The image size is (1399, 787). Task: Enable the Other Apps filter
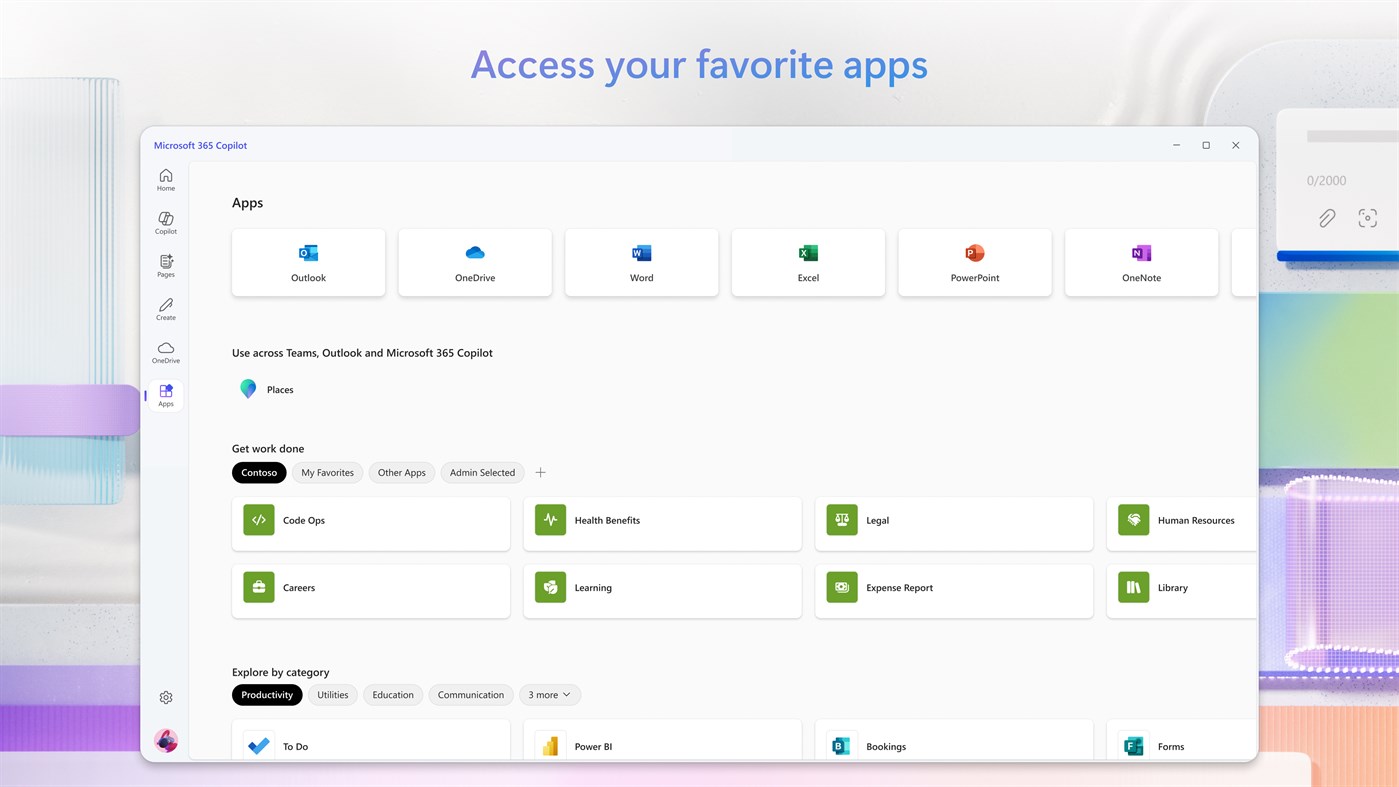(x=401, y=472)
